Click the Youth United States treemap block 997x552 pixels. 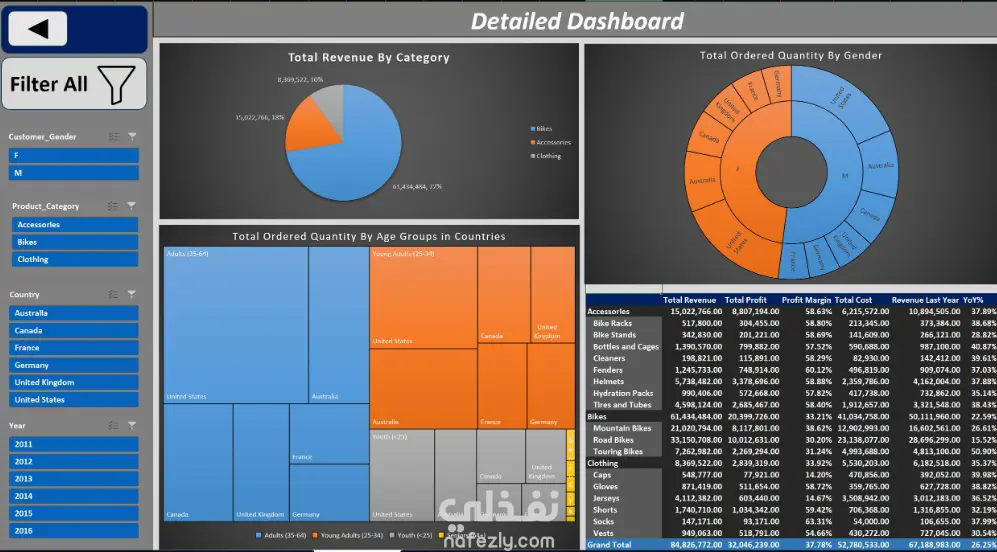click(x=401, y=474)
